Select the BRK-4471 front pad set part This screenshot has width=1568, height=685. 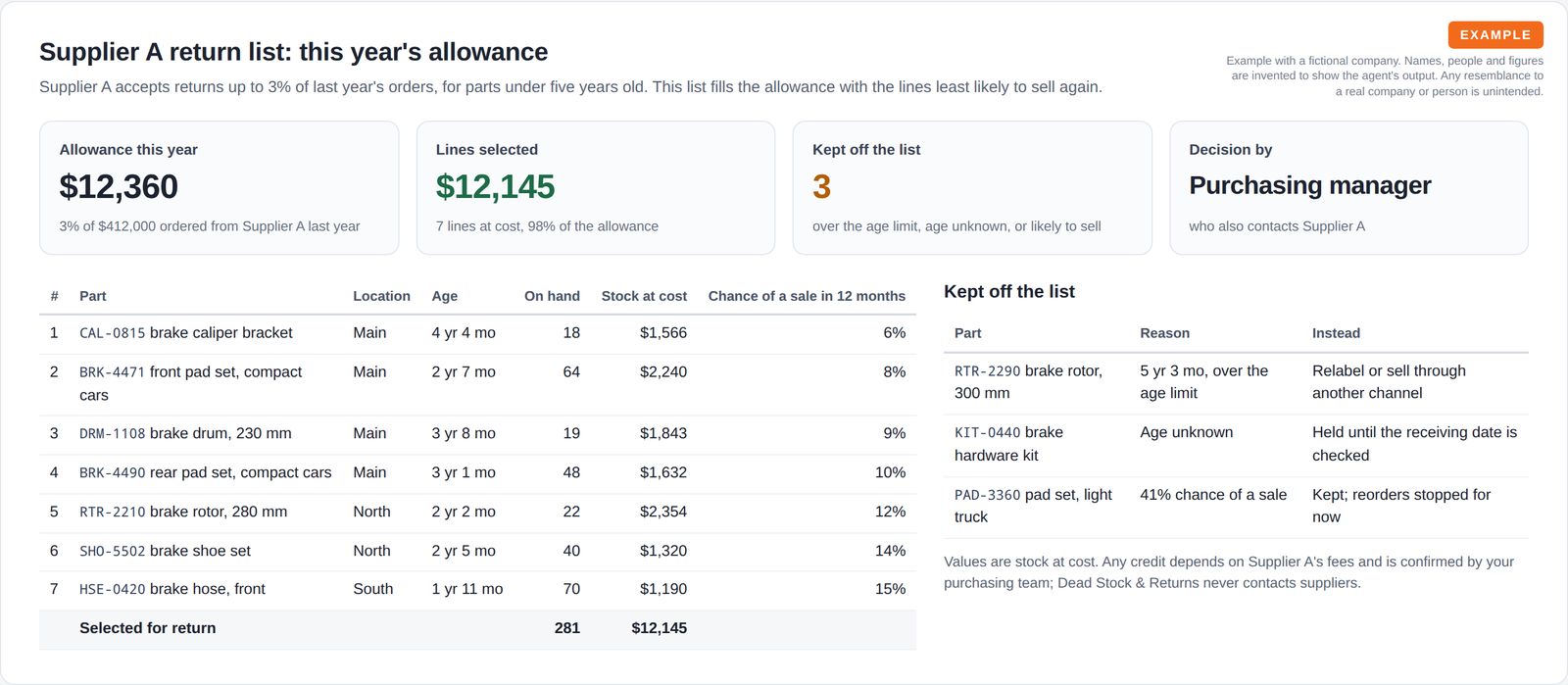click(190, 383)
